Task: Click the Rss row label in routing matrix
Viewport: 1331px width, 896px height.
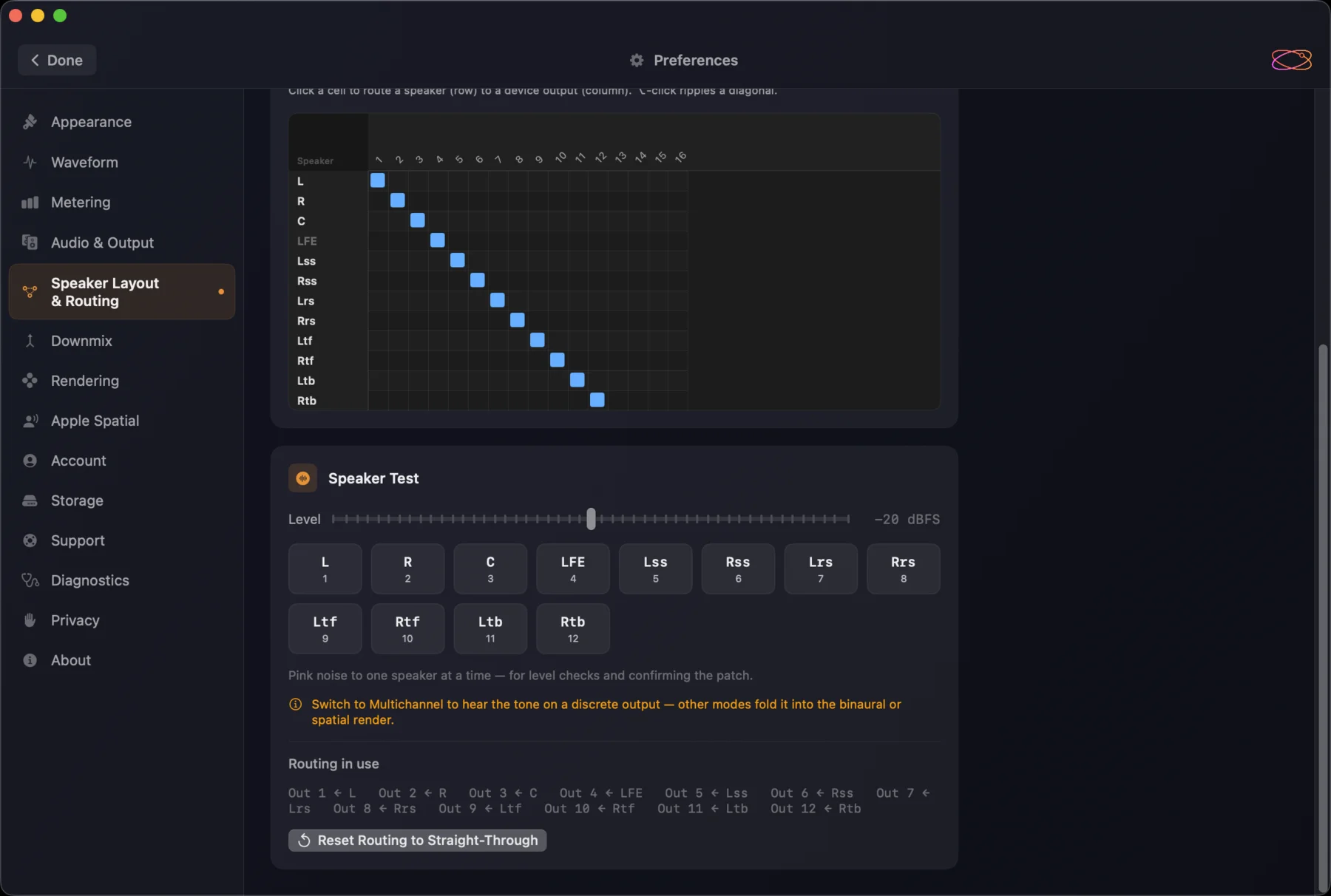Action: 307,281
